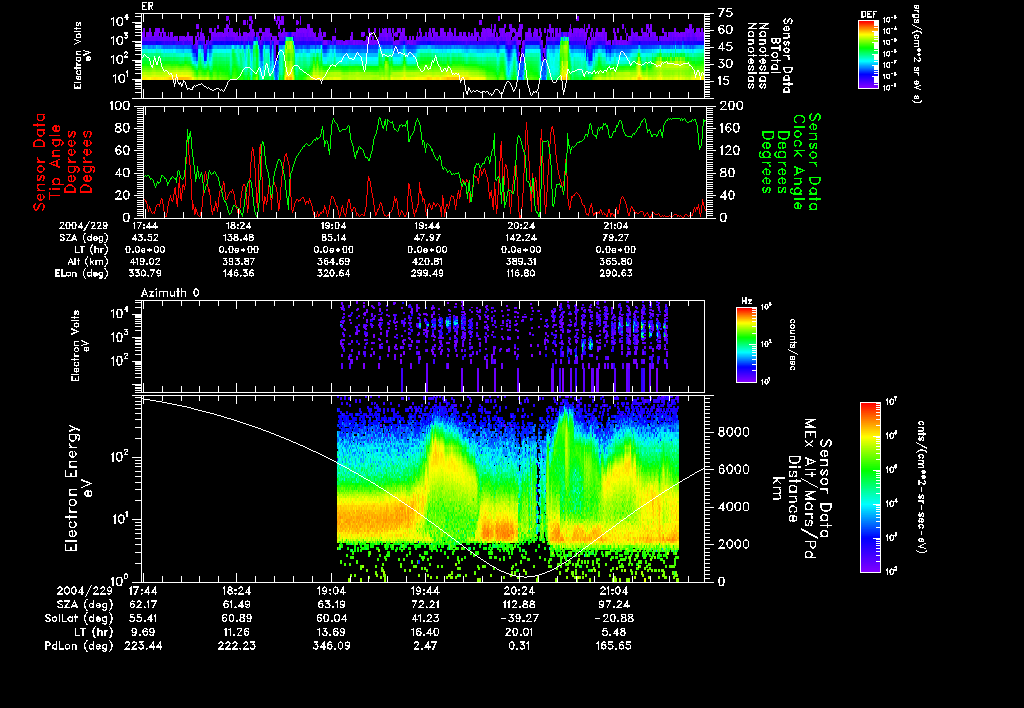Click the 'ELon (deg)' row label

click(82, 274)
